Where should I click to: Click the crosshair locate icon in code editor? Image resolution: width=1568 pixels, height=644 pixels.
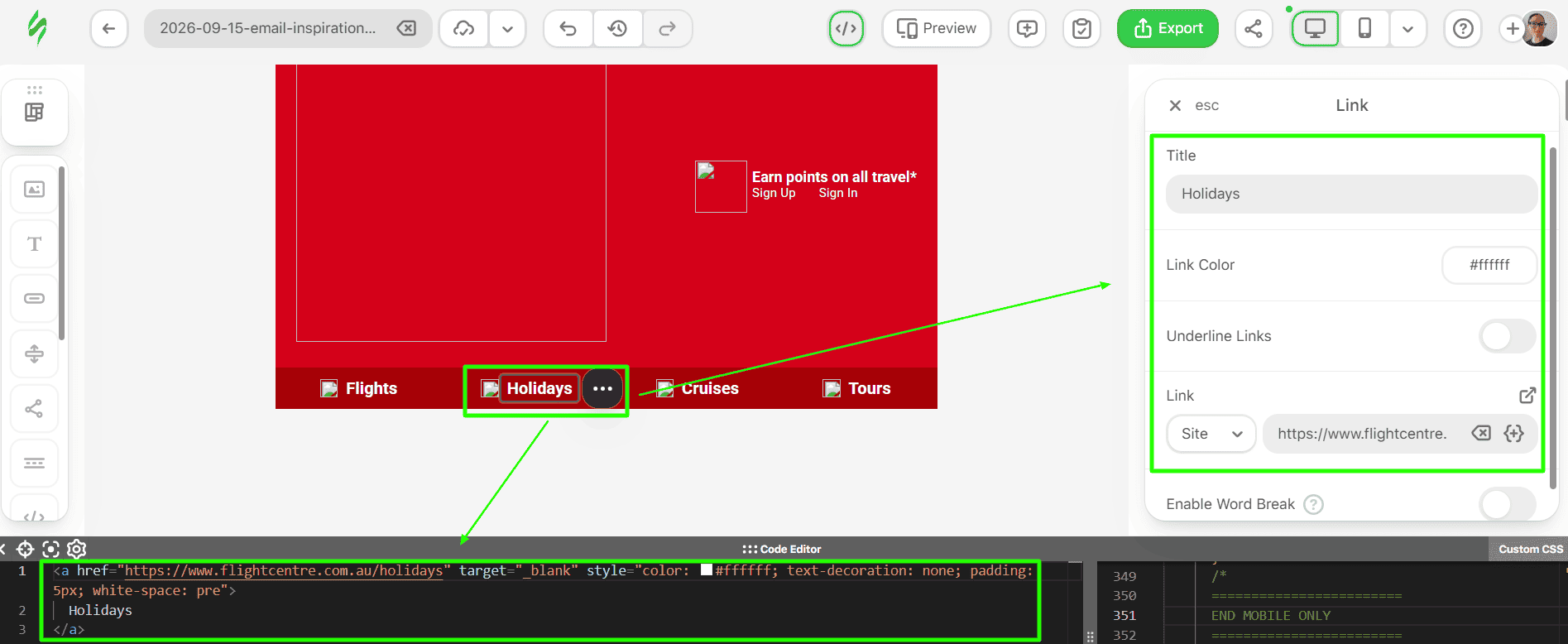(x=26, y=549)
